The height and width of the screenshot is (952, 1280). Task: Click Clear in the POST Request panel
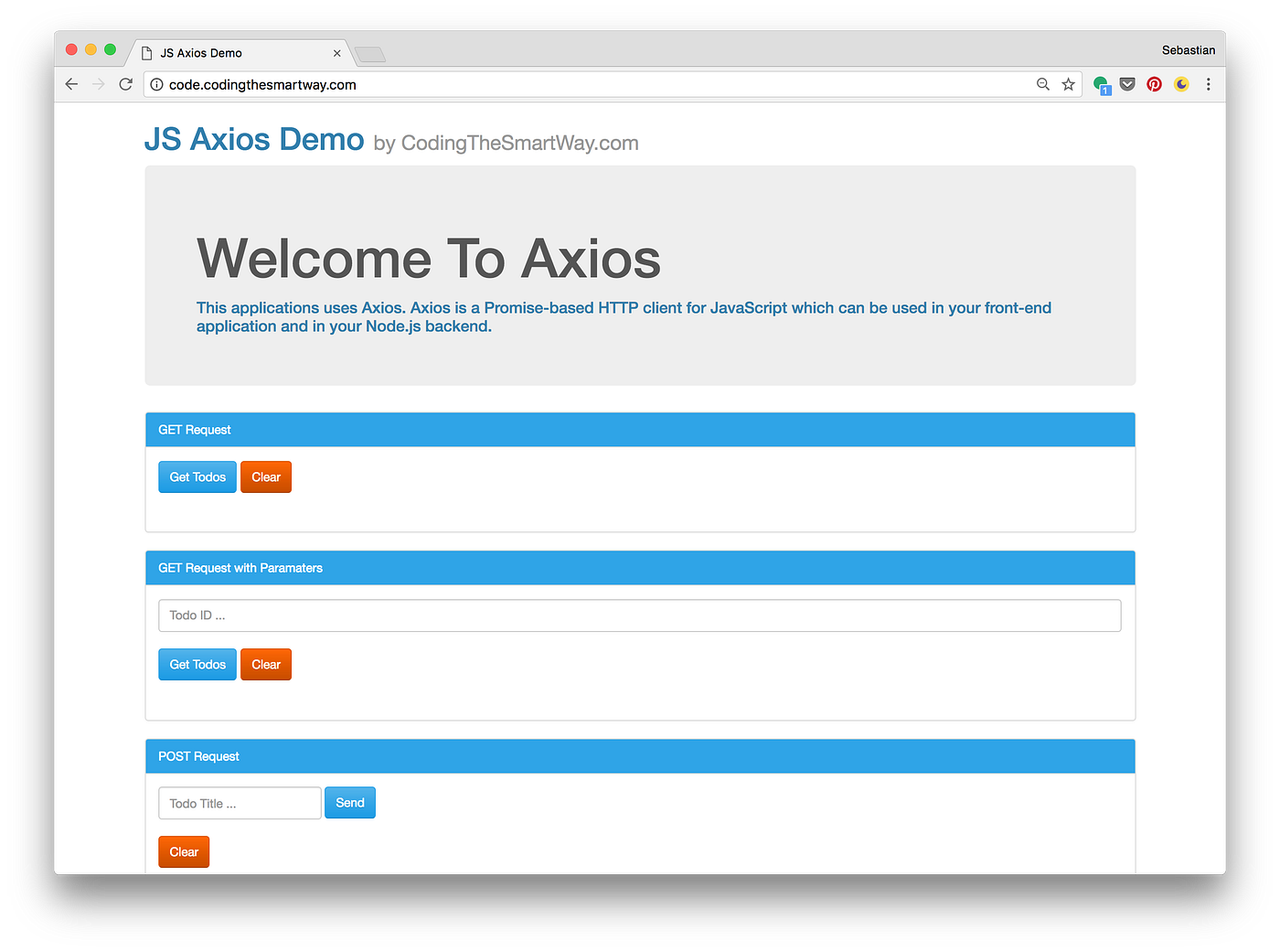(x=183, y=851)
